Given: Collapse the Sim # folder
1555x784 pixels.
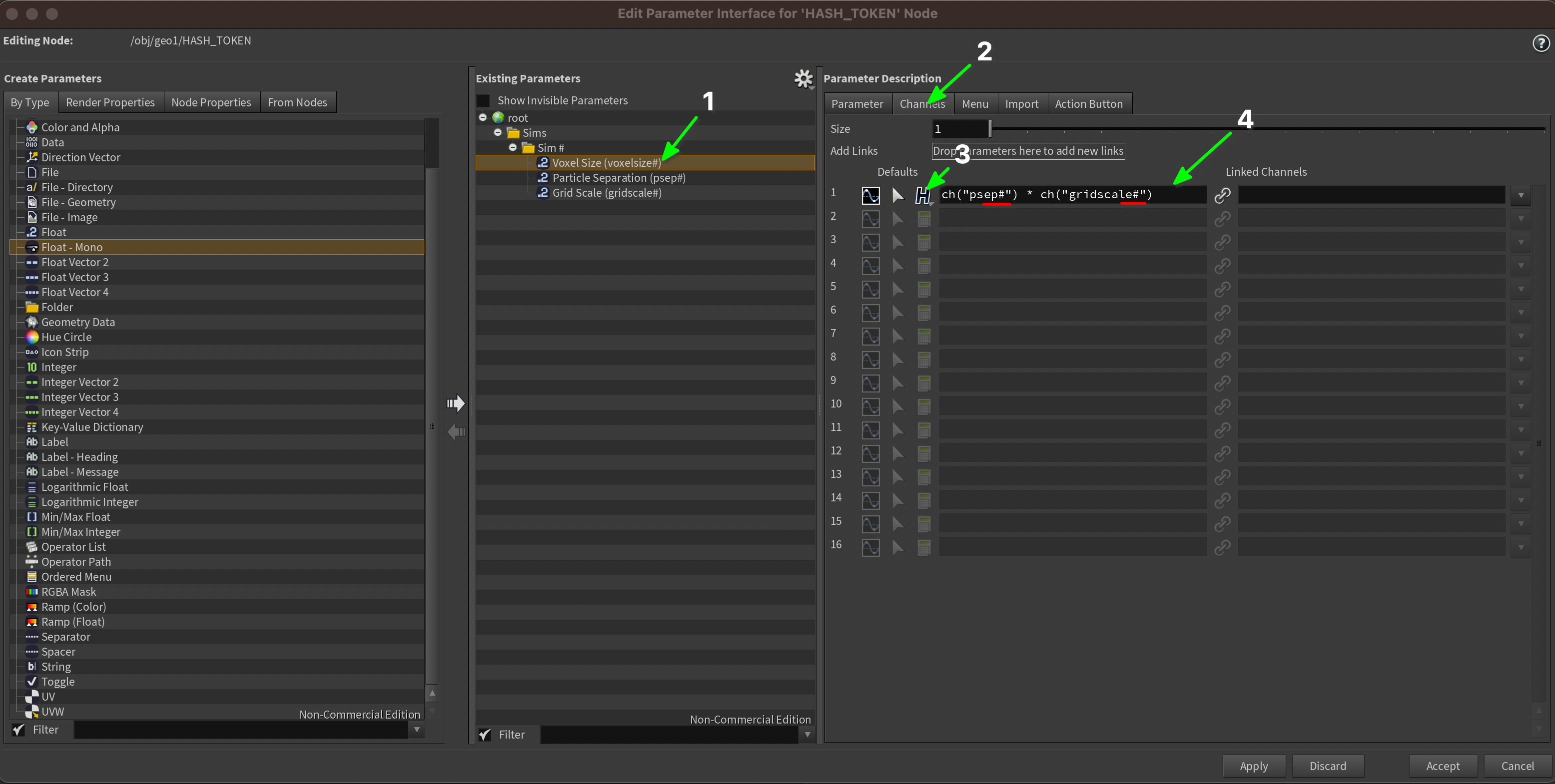Looking at the screenshot, I should click(513, 148).
